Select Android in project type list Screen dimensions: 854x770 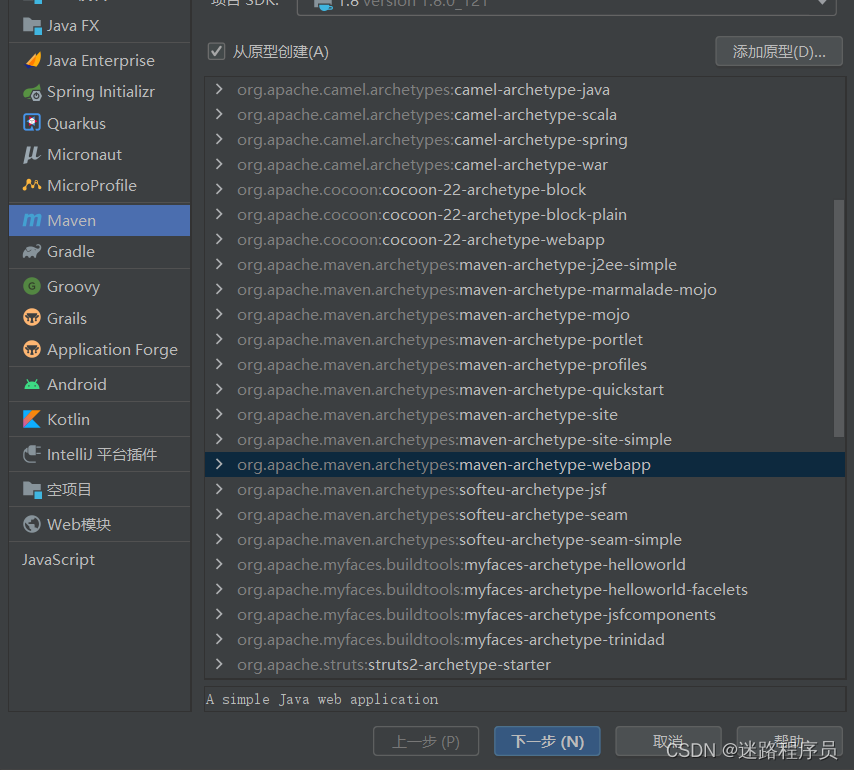click(100, 384)
